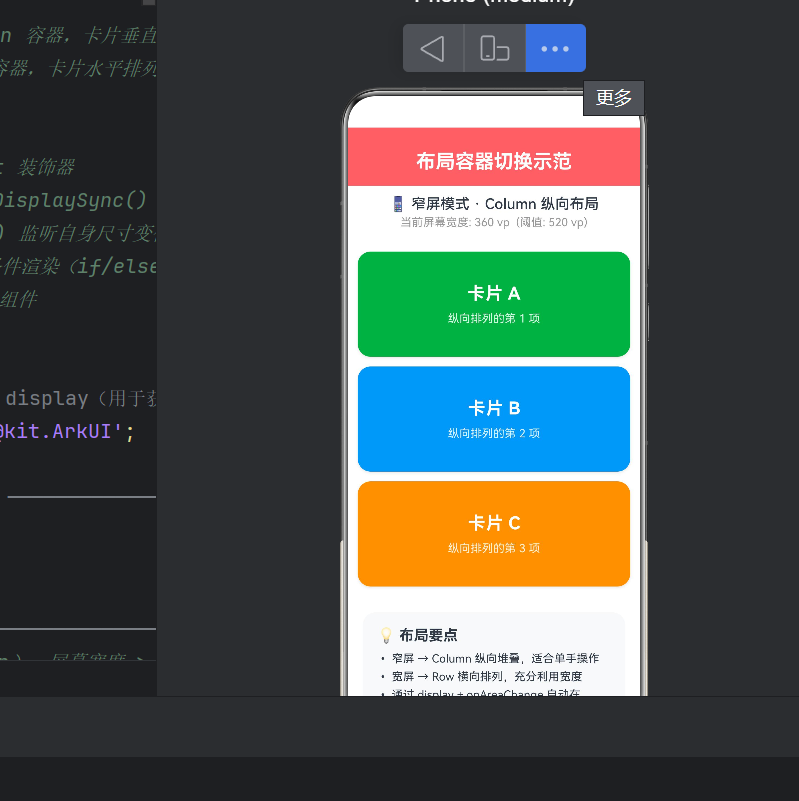Click the red header 布局容器切换示范
799x801 pixels.
click(494, 157)
